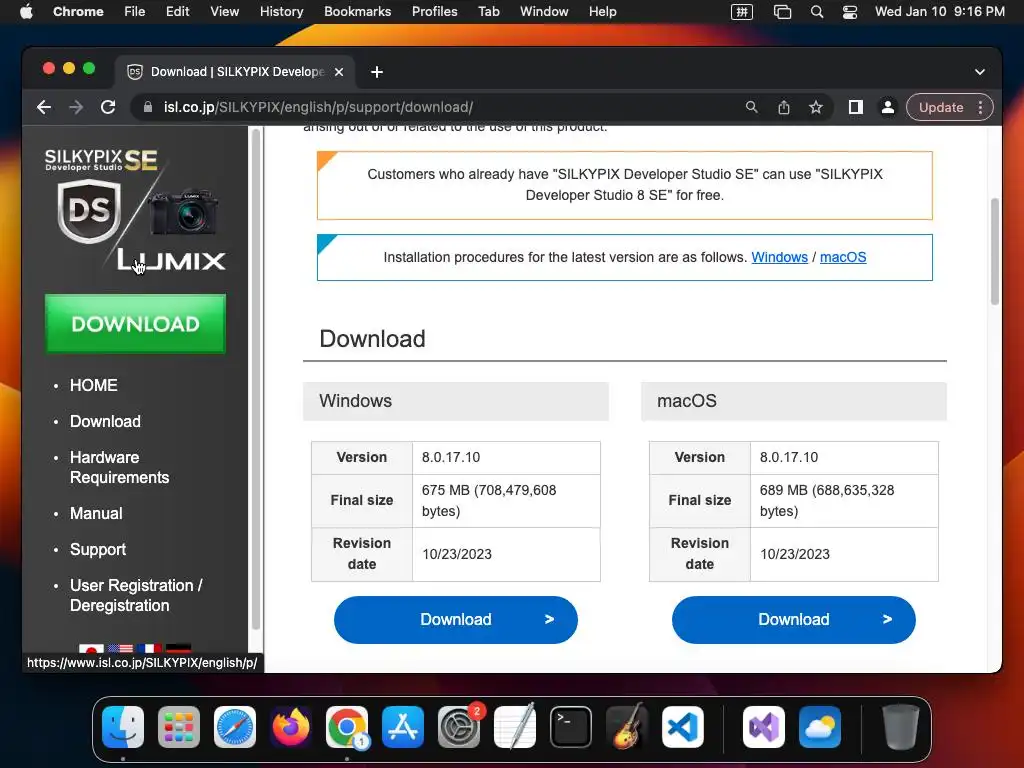Open the macOS installation procedure link

[843, 257]
